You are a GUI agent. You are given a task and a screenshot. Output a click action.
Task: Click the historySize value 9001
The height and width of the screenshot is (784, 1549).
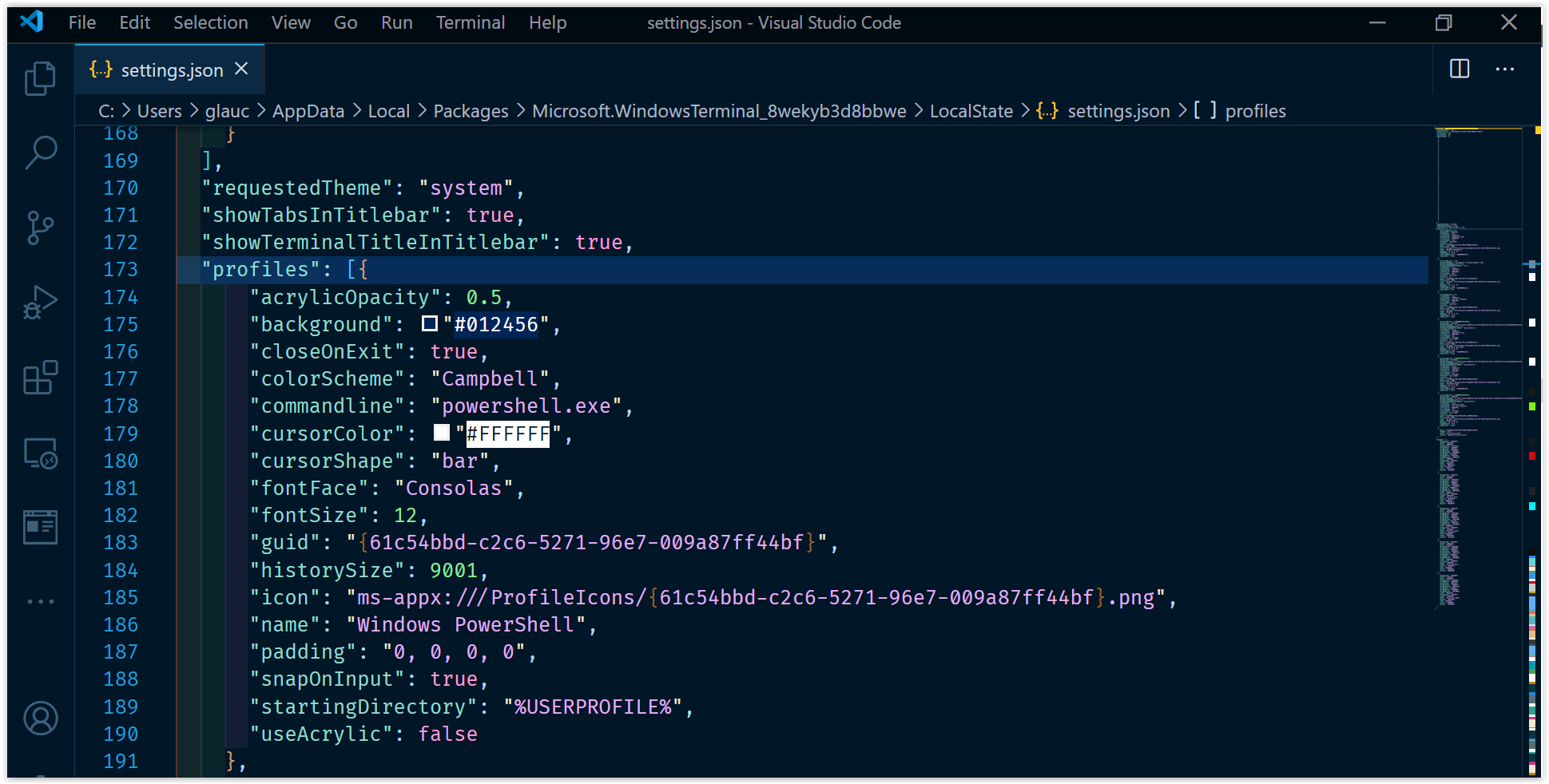tap(454, 570)
